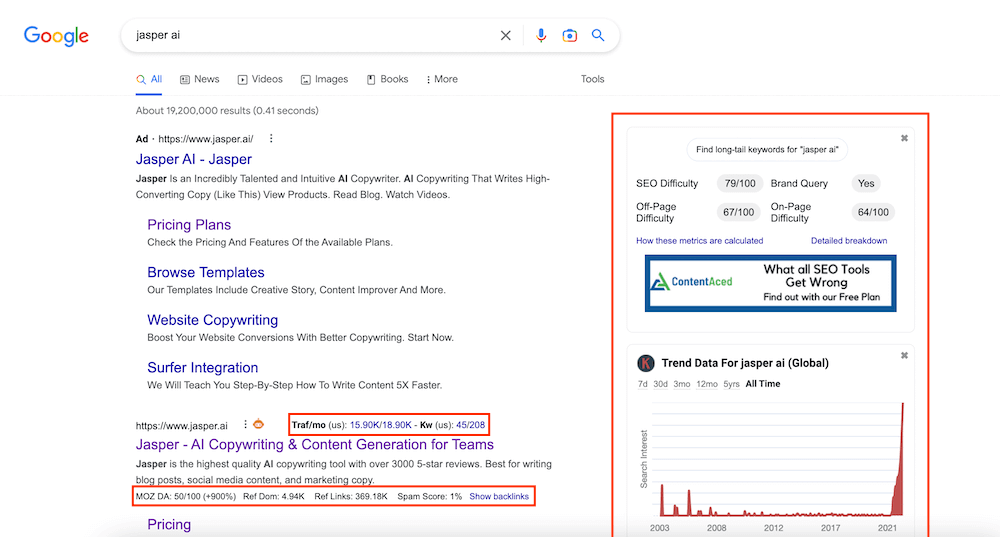Click the 64/100 On-Page Difficulty value
The width and height of the screenshot is (1000, 537).
[873, 212]
